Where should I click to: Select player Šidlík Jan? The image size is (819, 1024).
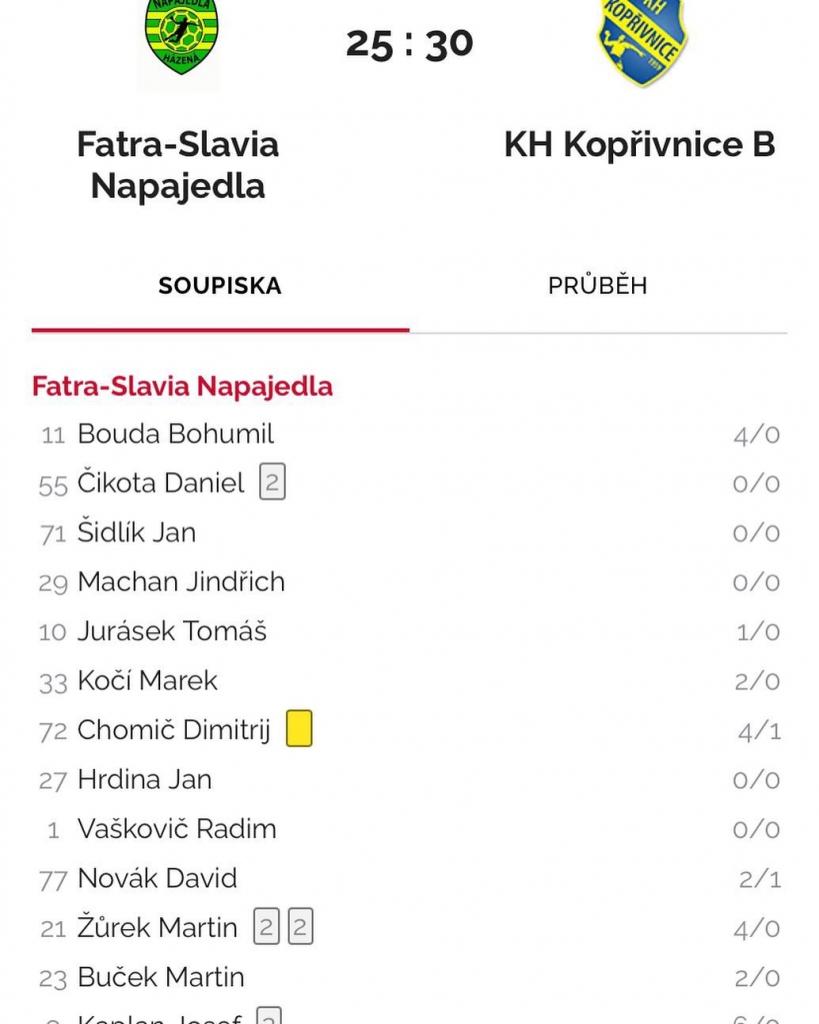point(136,533)
